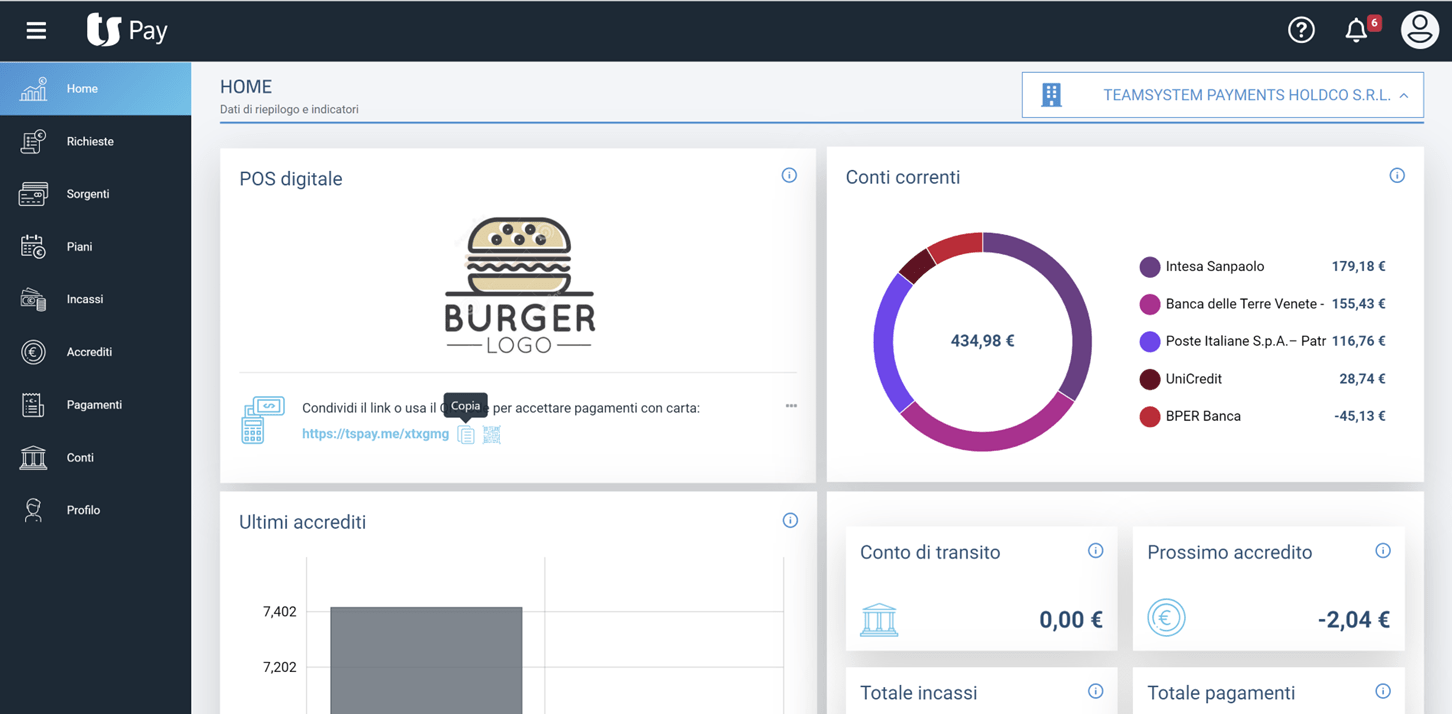
Task: Click the 7,202 axis label
Action: tap(280, 667)
